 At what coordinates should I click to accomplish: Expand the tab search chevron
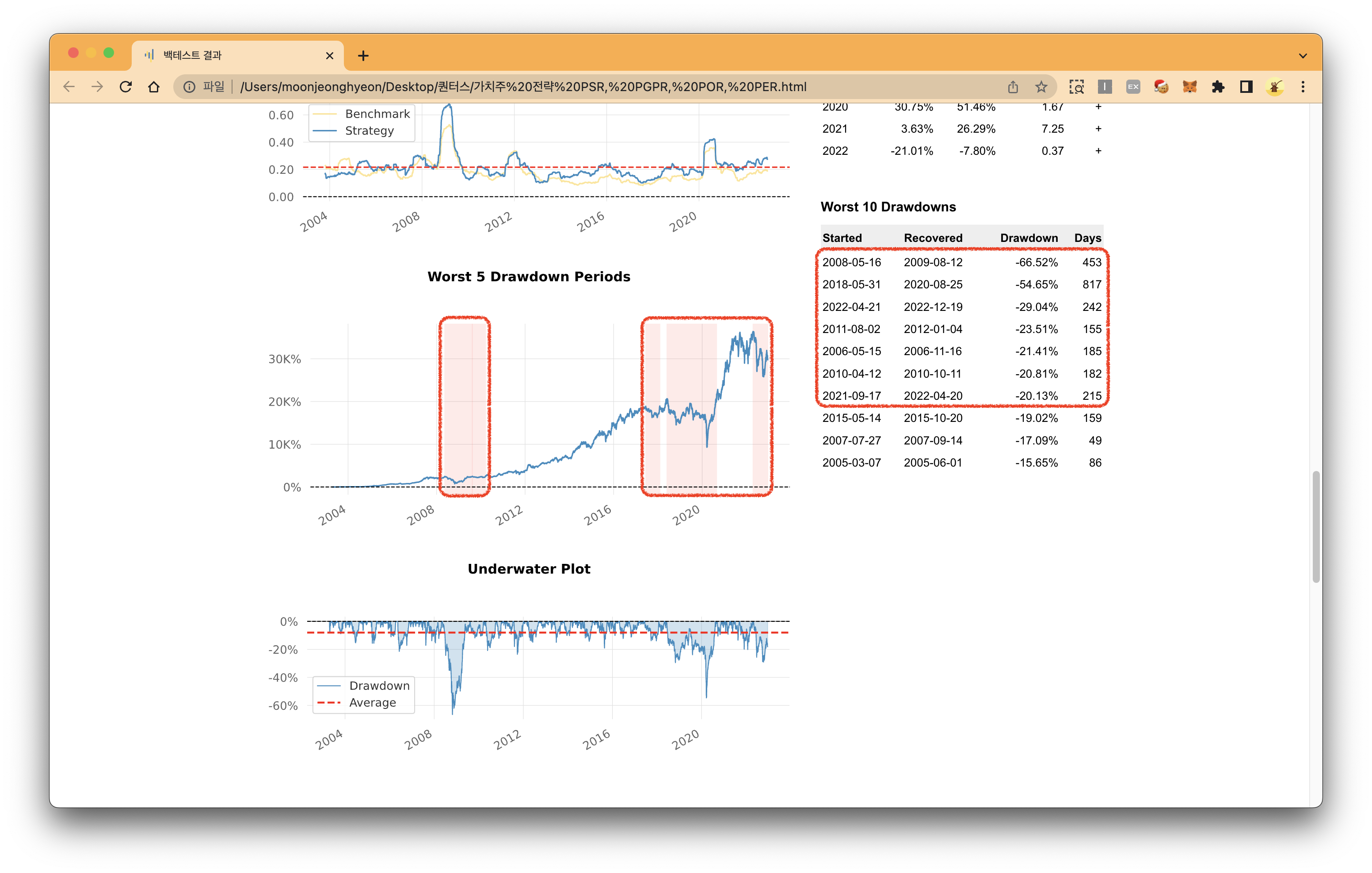pyautogui.click(x=1303, y=56)
